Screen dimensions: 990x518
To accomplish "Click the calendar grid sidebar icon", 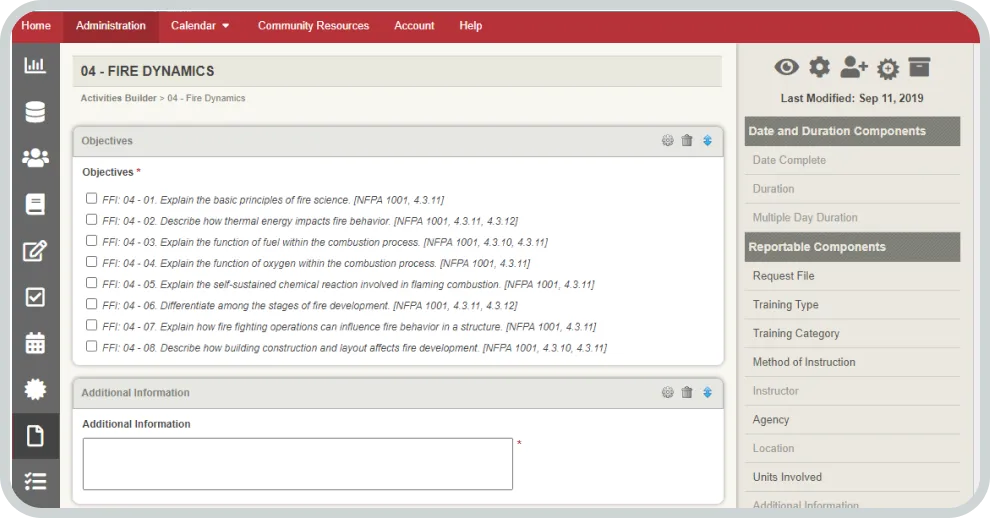I will 35,343.
